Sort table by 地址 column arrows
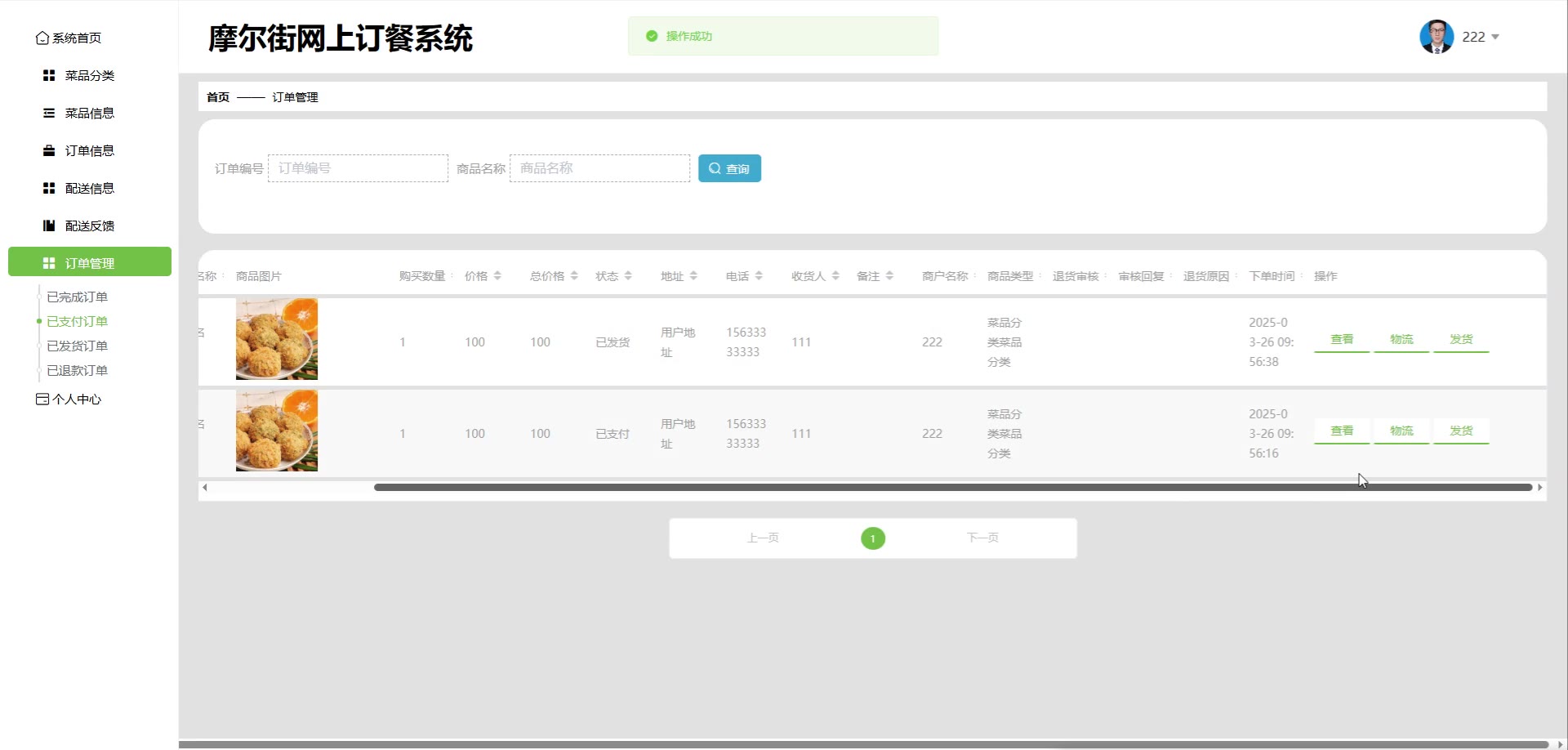Screen dimensions: 1568x750 pyautogui.click(x=693, y=276)
